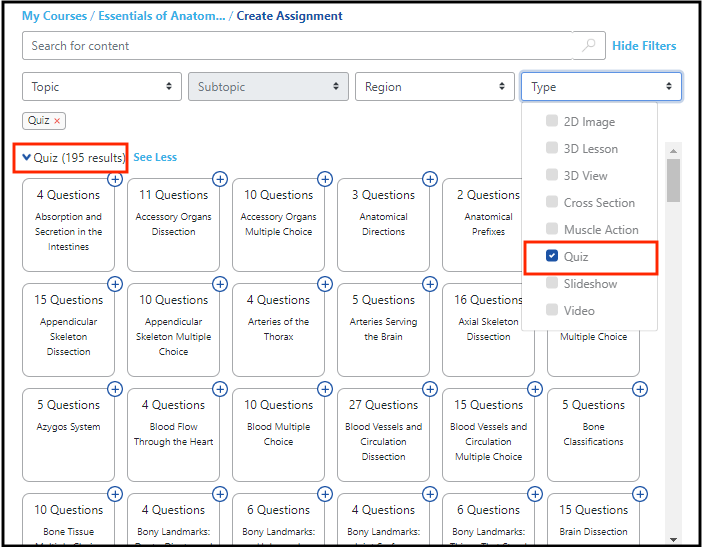
Task: Check the 3D Lesson type option
Action: point(552,148)
